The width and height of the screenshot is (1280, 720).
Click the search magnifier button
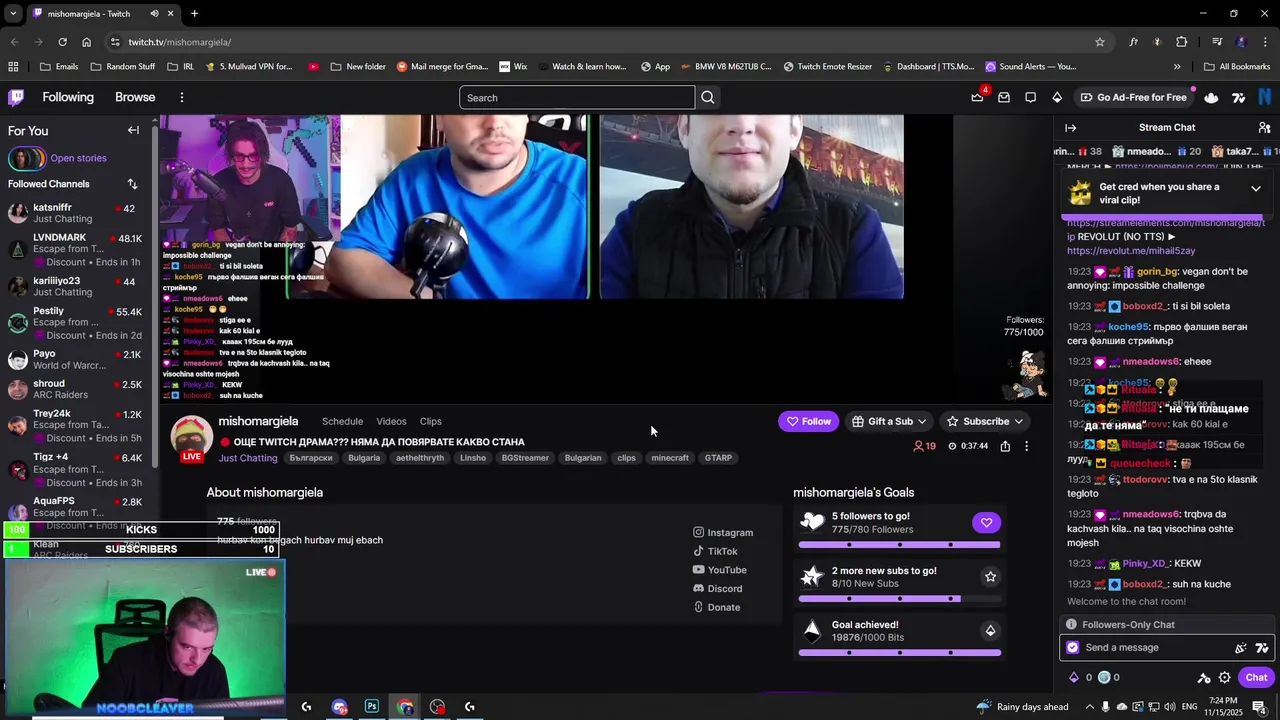pyautogui.click(x=708, y=97)
